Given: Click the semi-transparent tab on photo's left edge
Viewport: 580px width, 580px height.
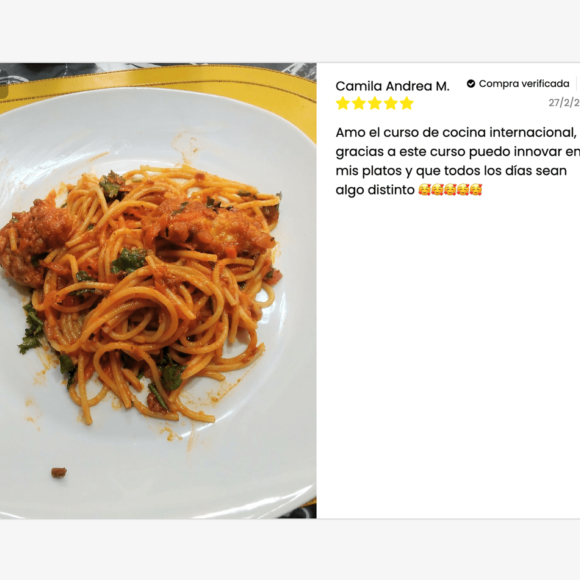Looking at the screenshot, I should tap(4, 92).
